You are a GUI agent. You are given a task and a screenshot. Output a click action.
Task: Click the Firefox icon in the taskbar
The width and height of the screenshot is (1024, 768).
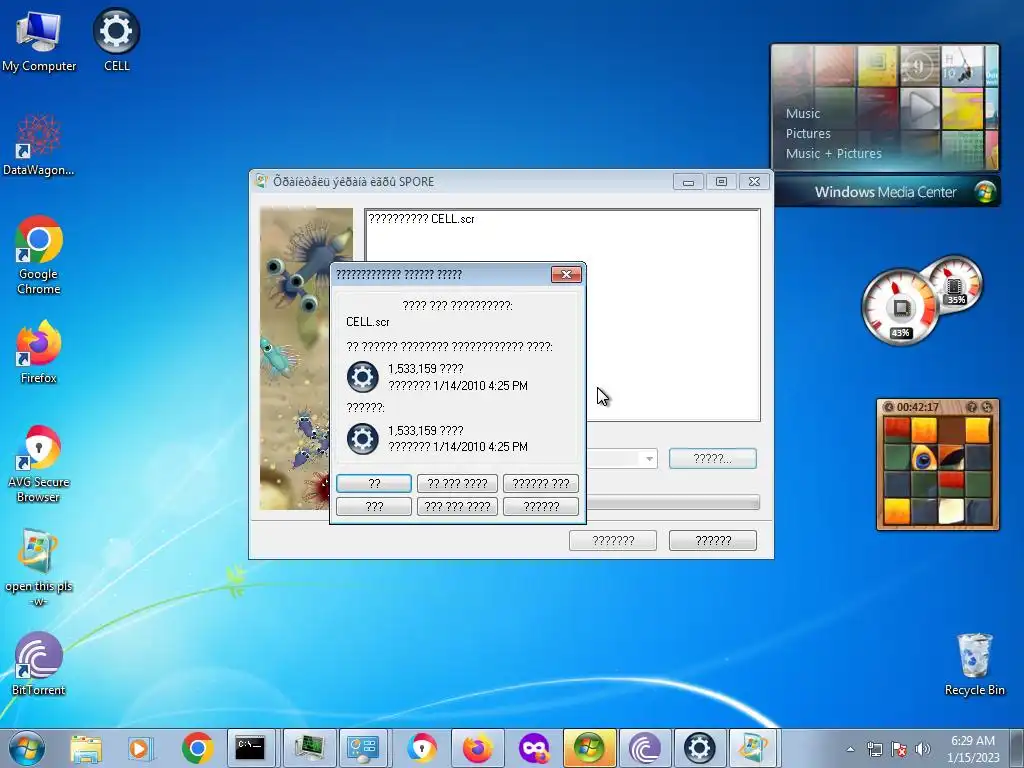tap(477, 748)
